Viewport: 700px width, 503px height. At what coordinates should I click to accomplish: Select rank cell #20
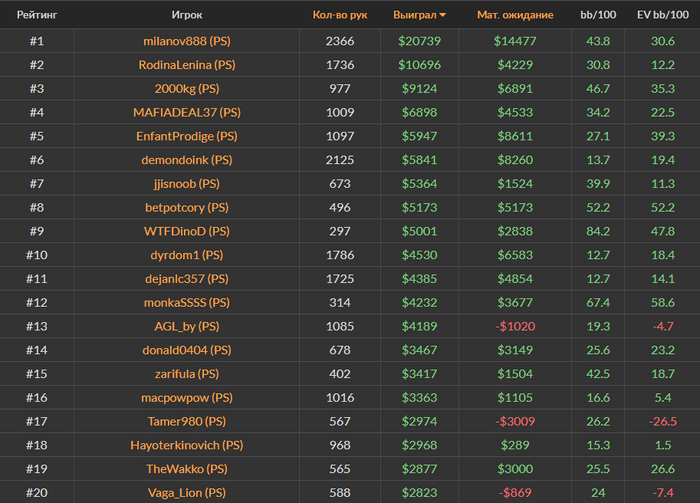pyautogui.click(x=37, y=493)
